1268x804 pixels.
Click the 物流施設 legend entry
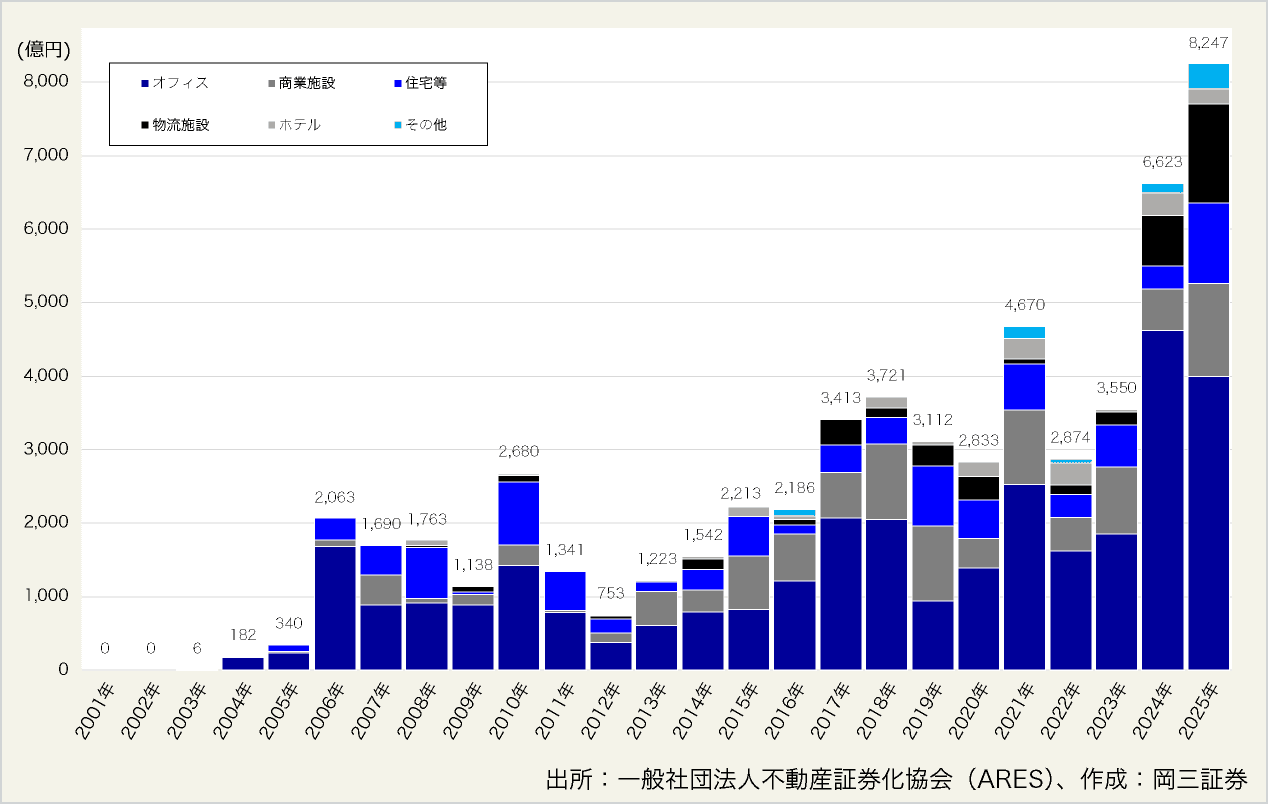tap(180, 126)
